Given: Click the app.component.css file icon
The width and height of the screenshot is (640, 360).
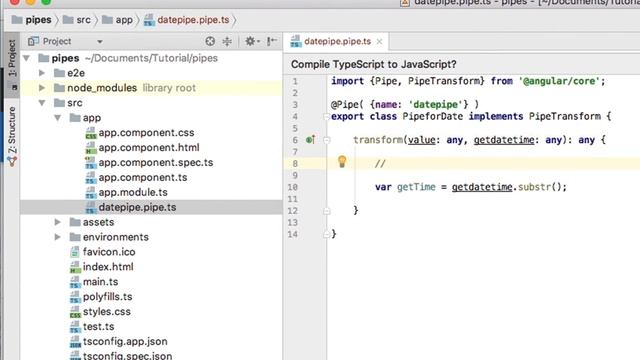Looking at the screenshot, I should coord(91,133).
